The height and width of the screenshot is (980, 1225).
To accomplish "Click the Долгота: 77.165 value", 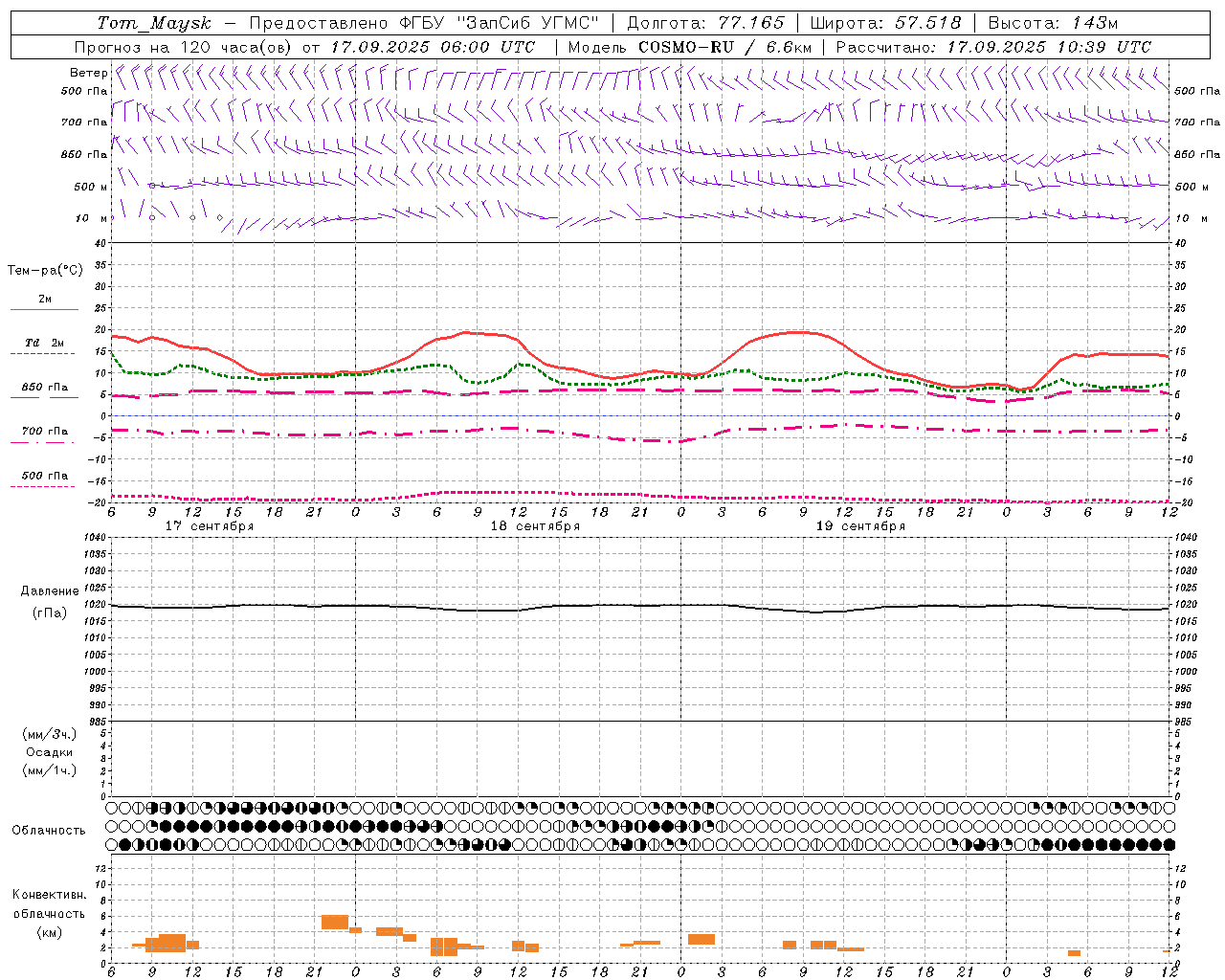I will (x=705, y=23).
